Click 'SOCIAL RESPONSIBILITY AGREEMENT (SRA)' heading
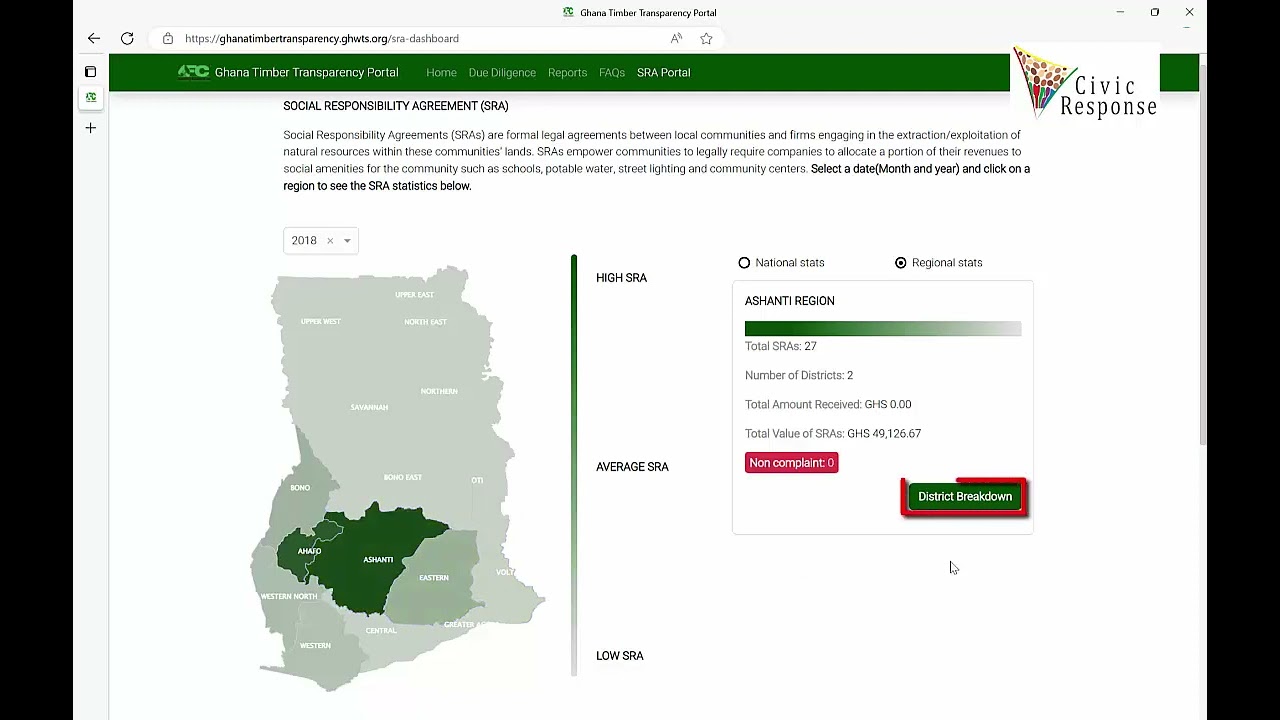1280x720 pixels. (x=396, y=106)
